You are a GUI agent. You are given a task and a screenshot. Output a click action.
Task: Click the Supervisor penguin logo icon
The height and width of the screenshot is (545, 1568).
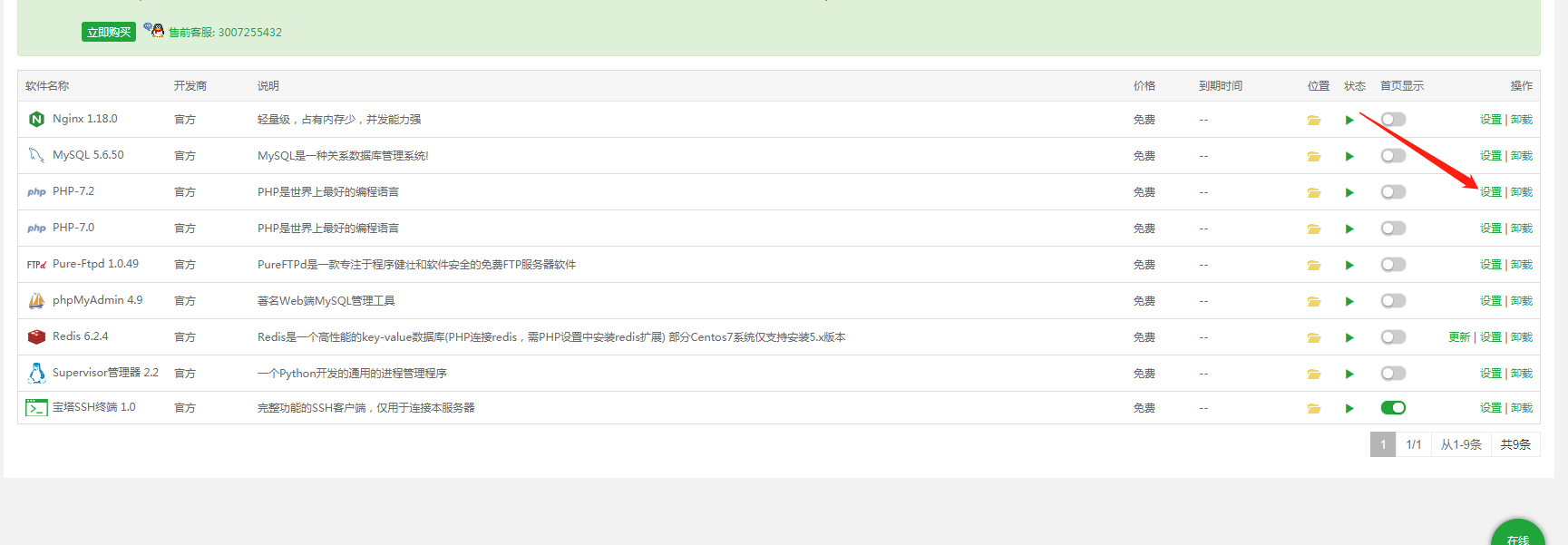pos(36,373)
